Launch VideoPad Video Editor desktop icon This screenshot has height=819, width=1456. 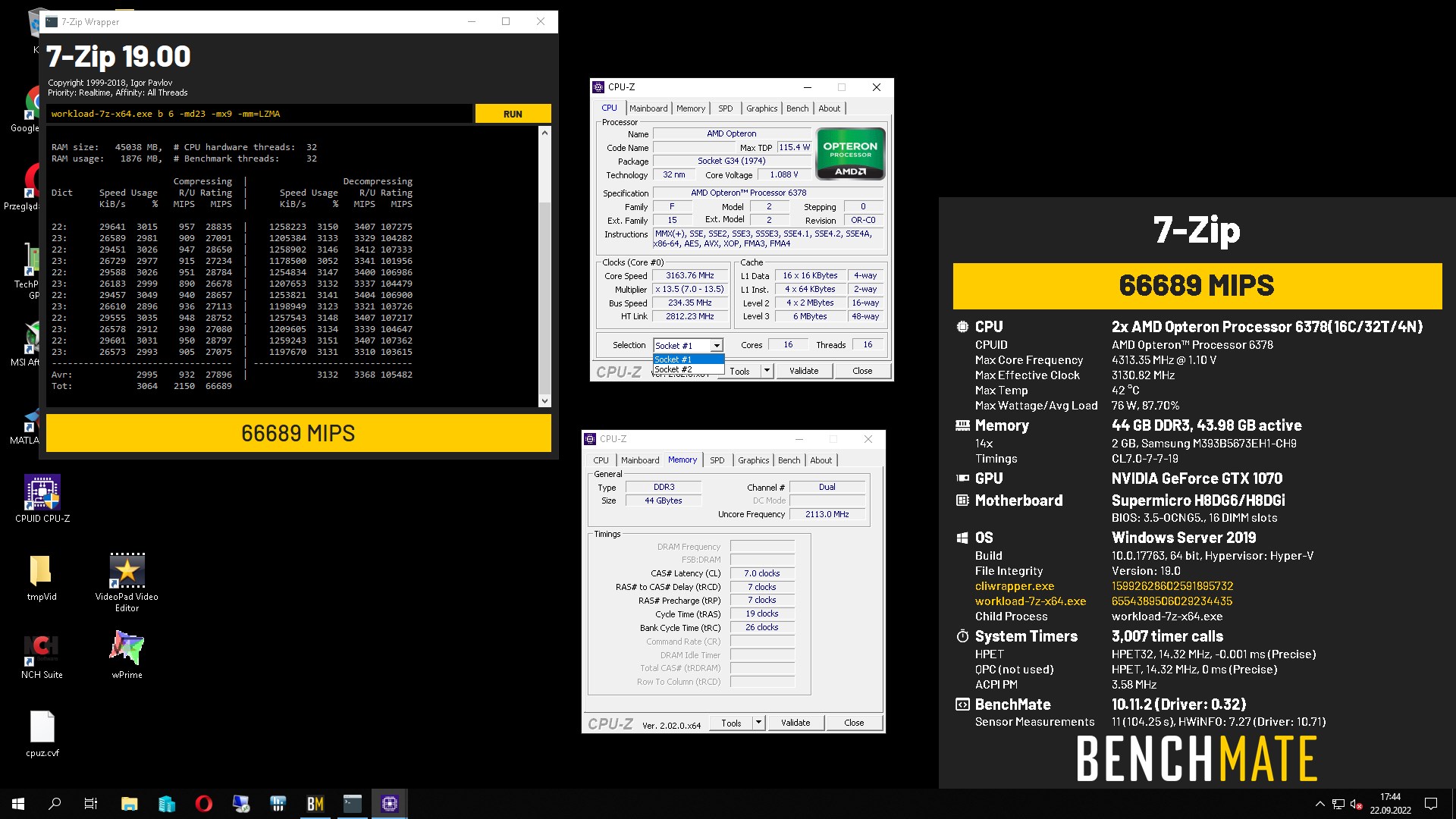point(127,582)
